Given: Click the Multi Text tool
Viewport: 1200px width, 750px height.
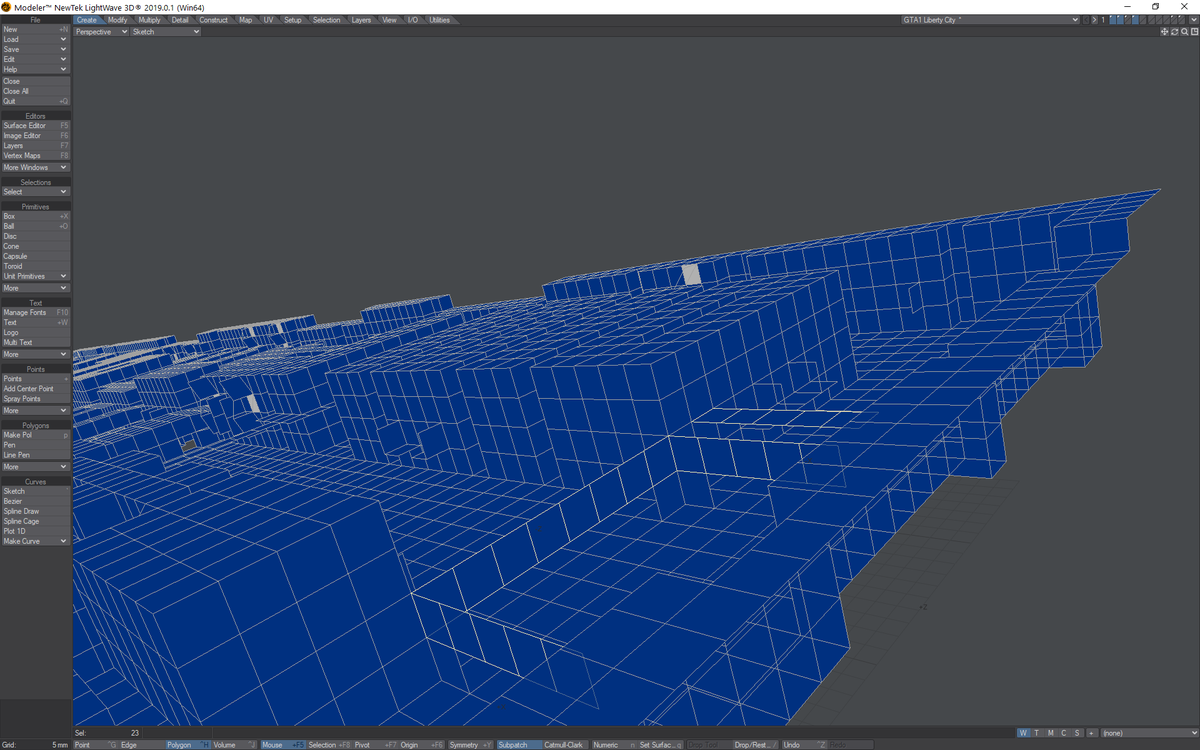Looking at the screenshot, I should pos(35,342).
